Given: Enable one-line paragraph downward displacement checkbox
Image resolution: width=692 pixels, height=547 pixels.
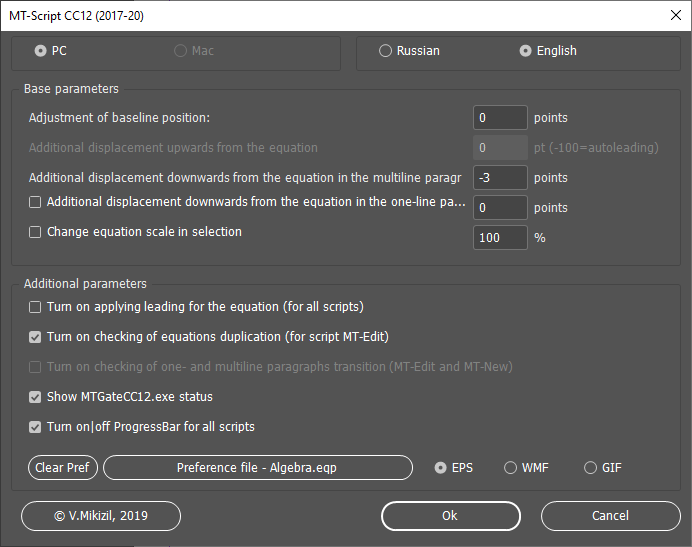Looking at the screenshot, I should [35, 202].
